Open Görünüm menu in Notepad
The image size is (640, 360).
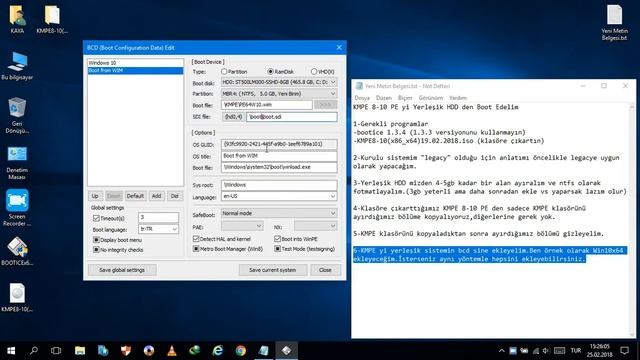point(431,98)
